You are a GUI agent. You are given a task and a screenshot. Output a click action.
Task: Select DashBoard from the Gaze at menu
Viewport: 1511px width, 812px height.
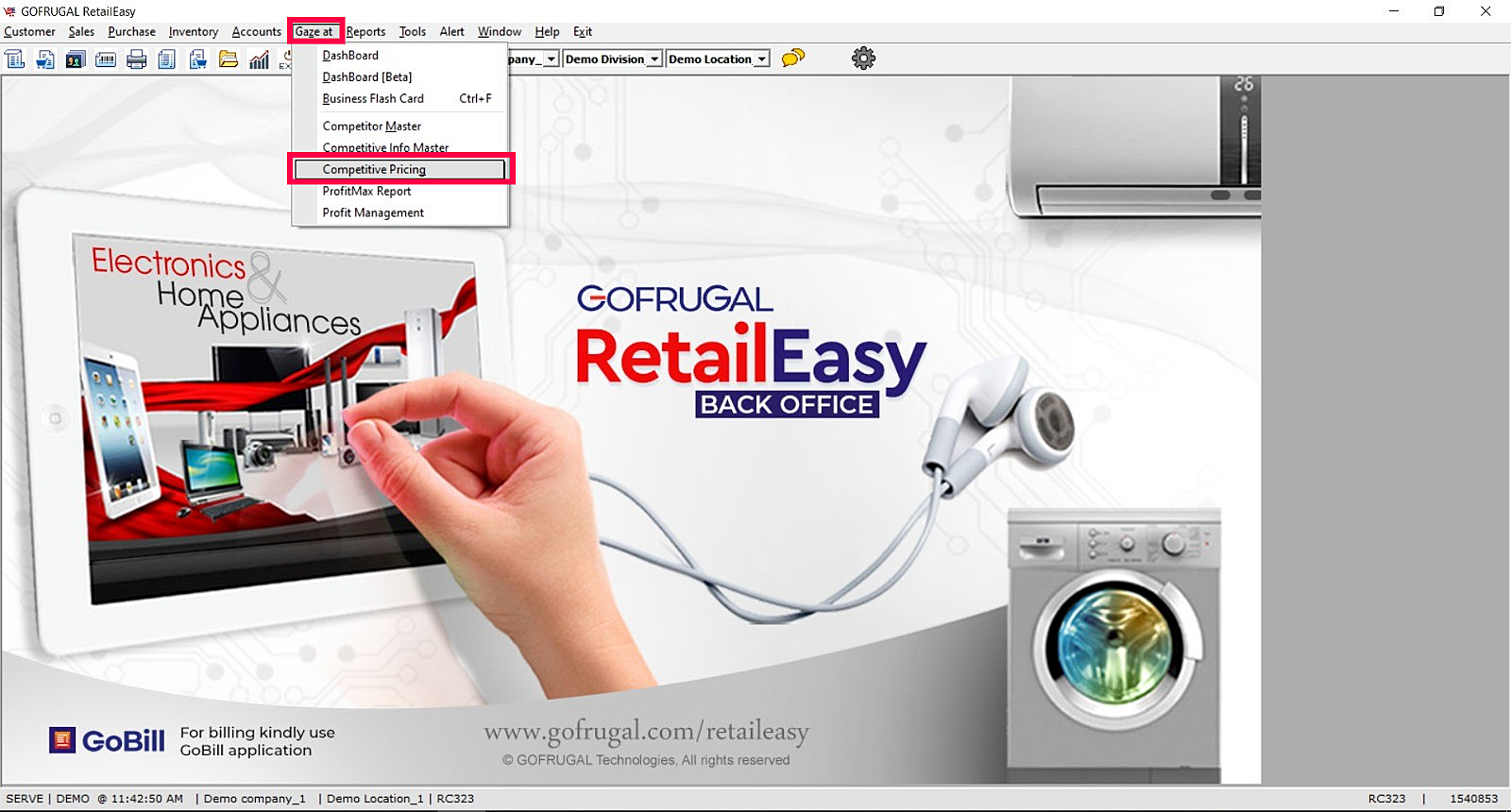(x=400, y=56)
